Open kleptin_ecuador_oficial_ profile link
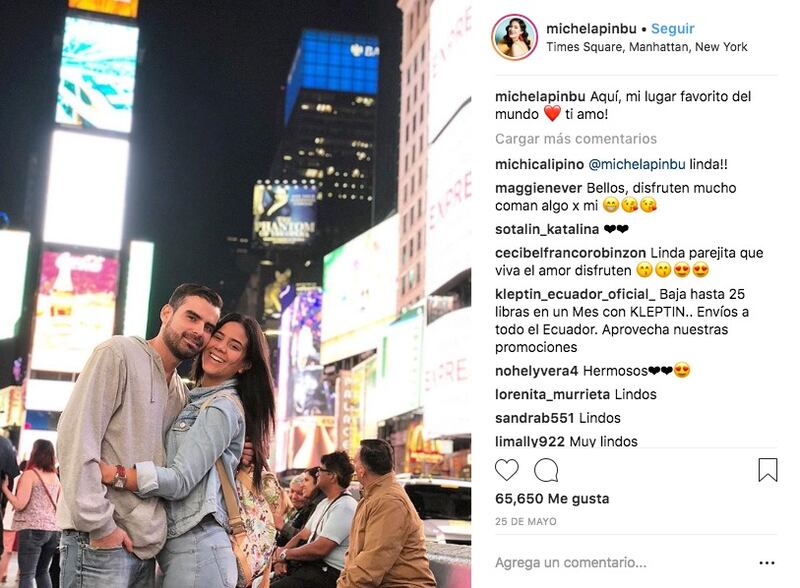The image size is (800, 588). pos(575,294)
